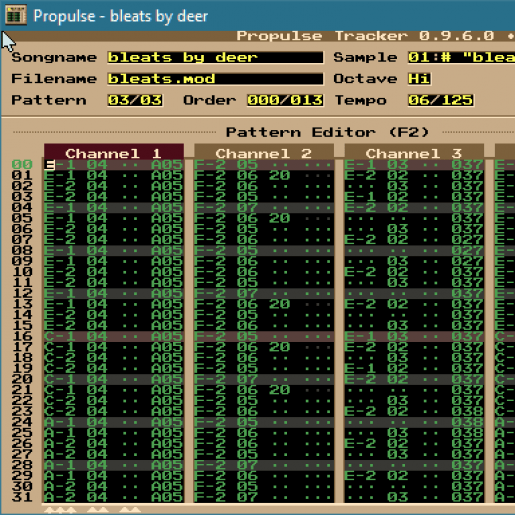The width and height of the screenshot is (515, 515).
Task: Select the Order value 000/013
Action: tap(285, 100)
